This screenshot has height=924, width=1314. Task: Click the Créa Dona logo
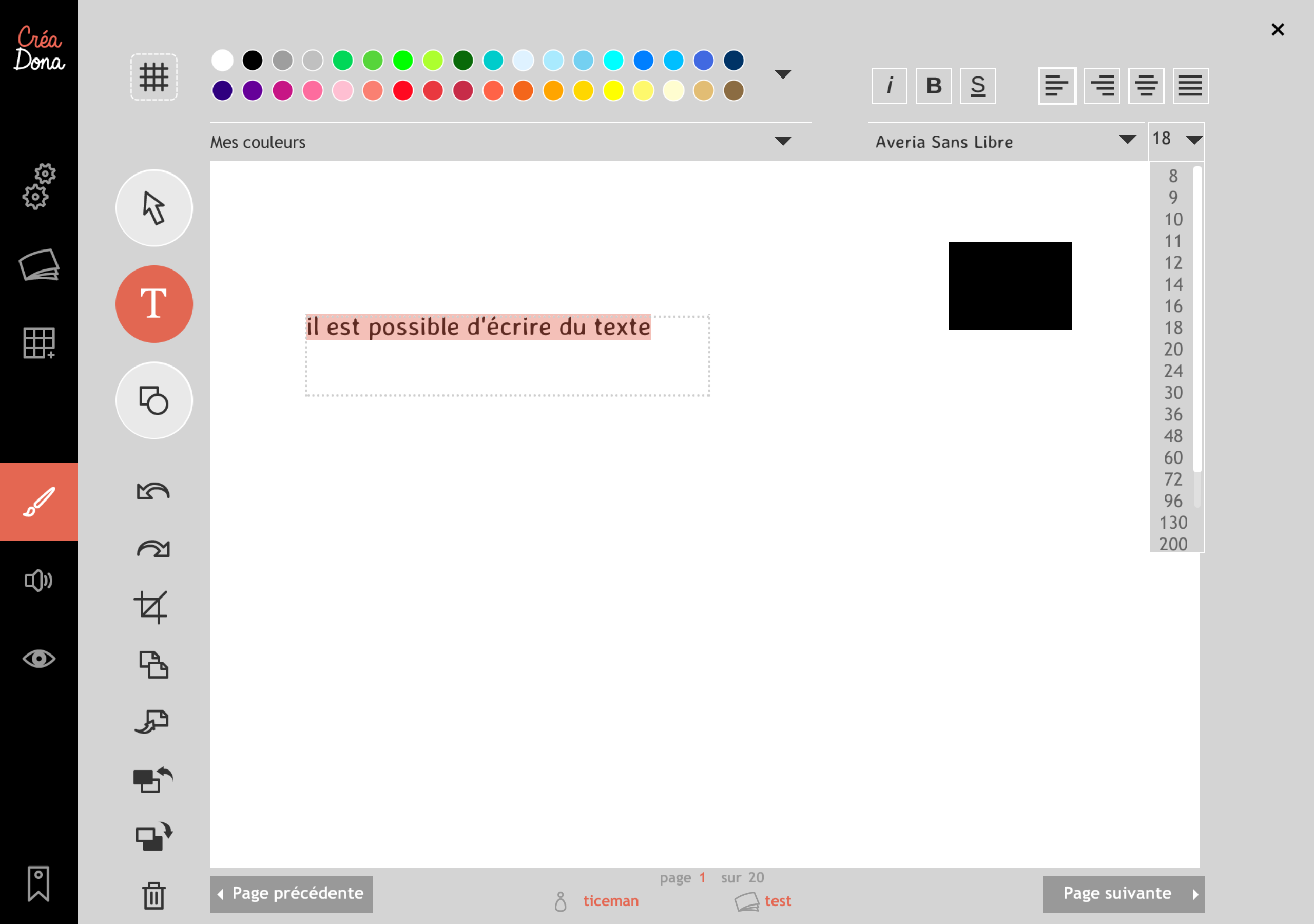(x=39, y=48)
